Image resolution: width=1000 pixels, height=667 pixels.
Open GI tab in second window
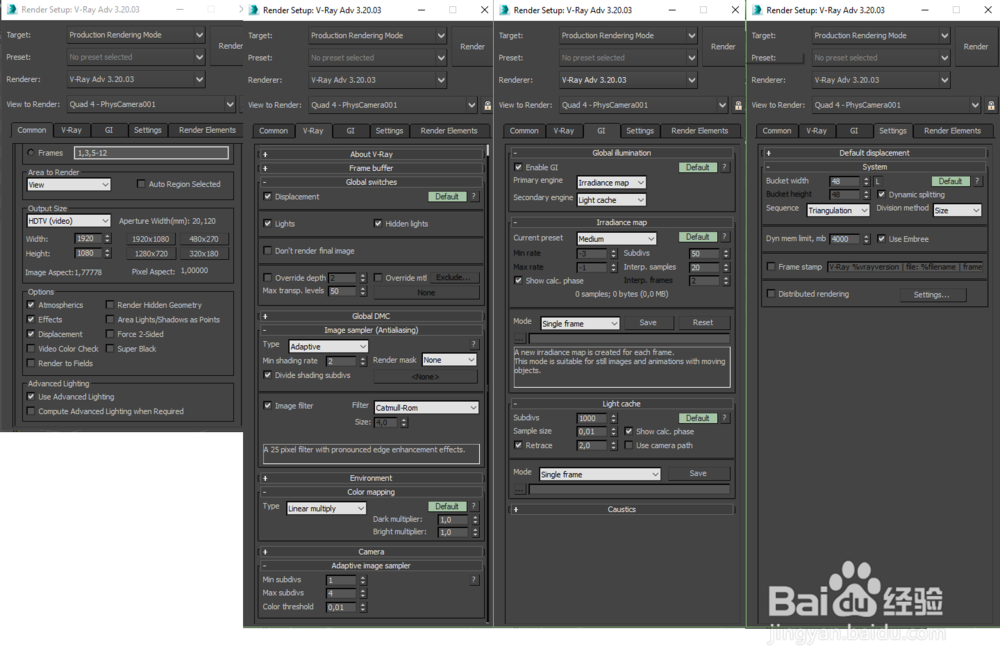click(350, 131)
